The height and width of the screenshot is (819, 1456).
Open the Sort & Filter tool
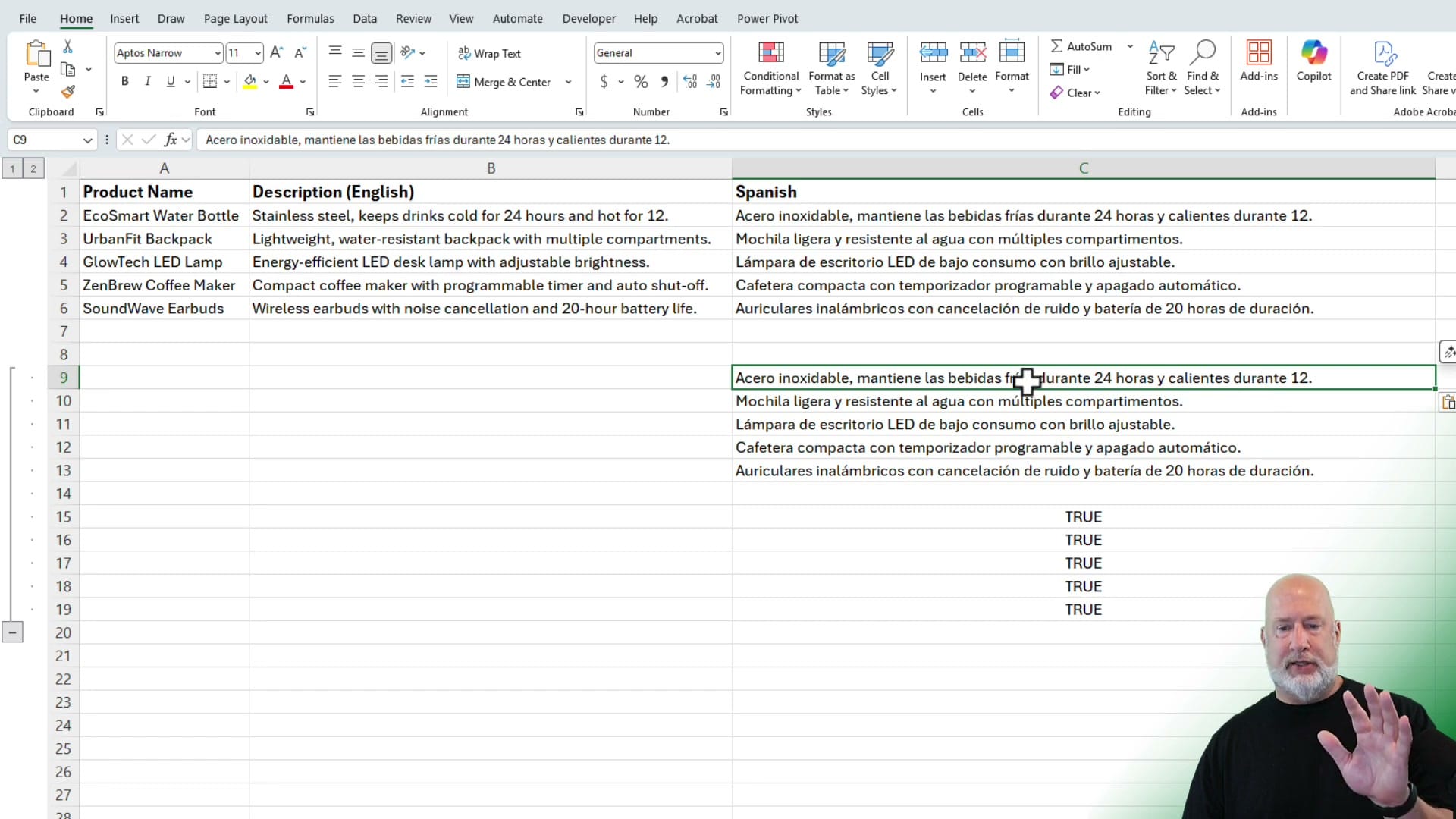(x=1162, y=68)
